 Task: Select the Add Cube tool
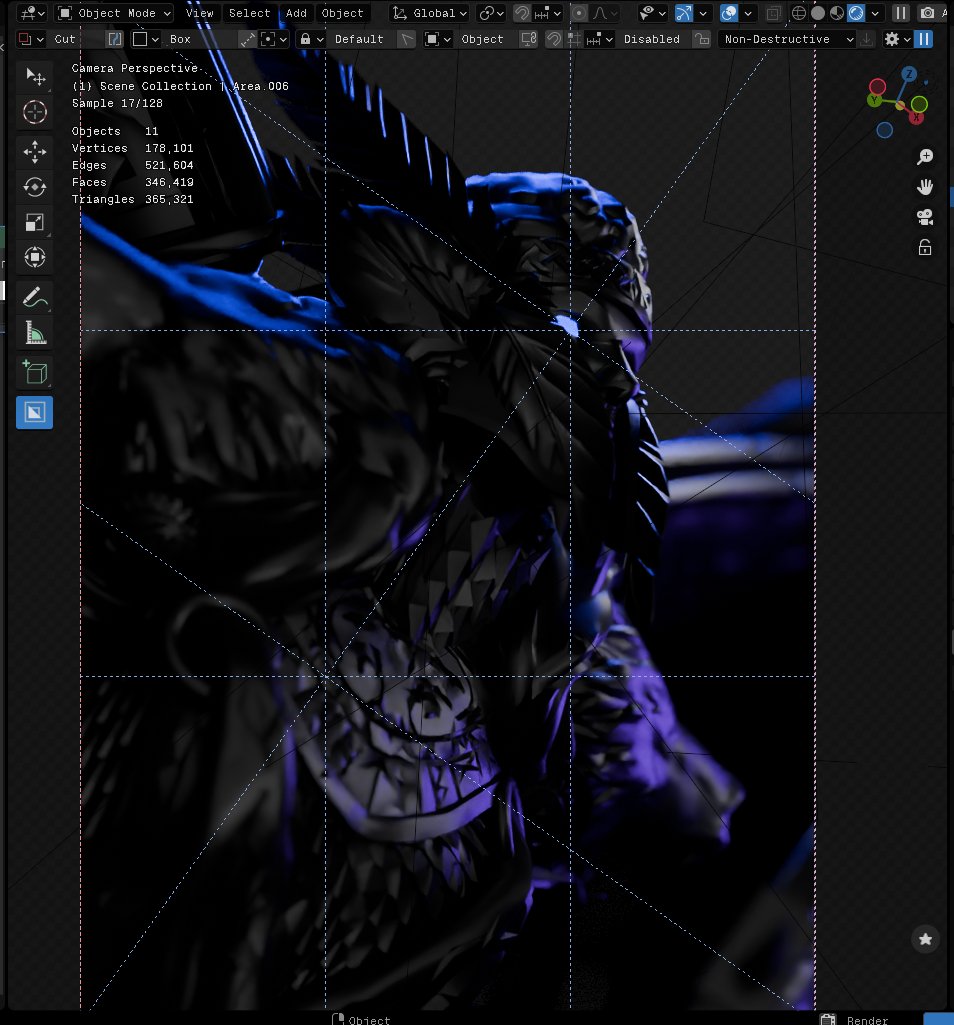[x=35, y=373]
